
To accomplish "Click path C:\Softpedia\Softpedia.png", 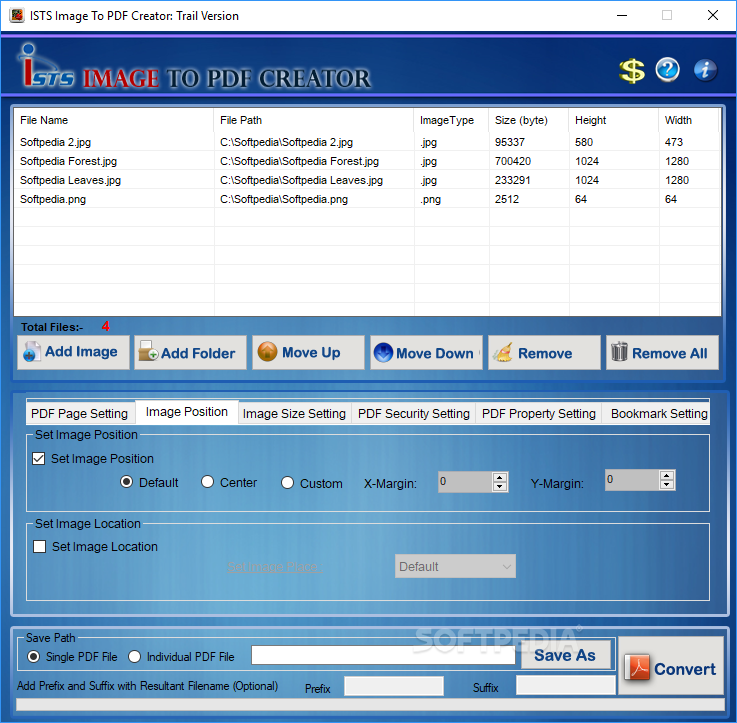I will click(x=284, y=199).
